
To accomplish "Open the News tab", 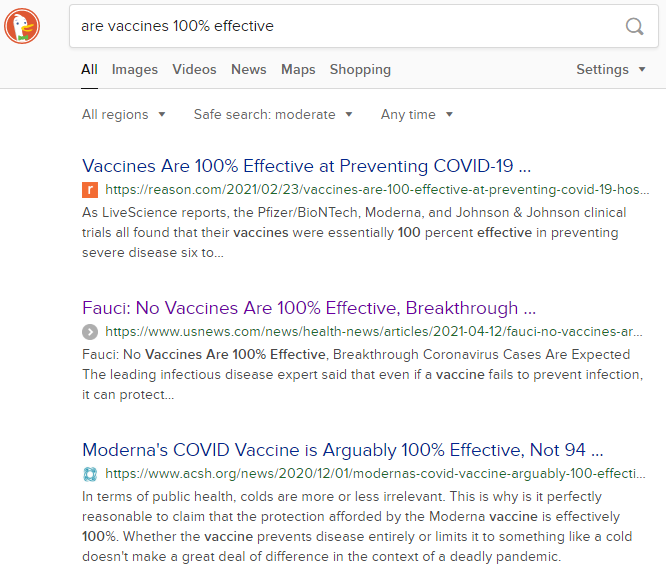I will (x=248, y=69).
